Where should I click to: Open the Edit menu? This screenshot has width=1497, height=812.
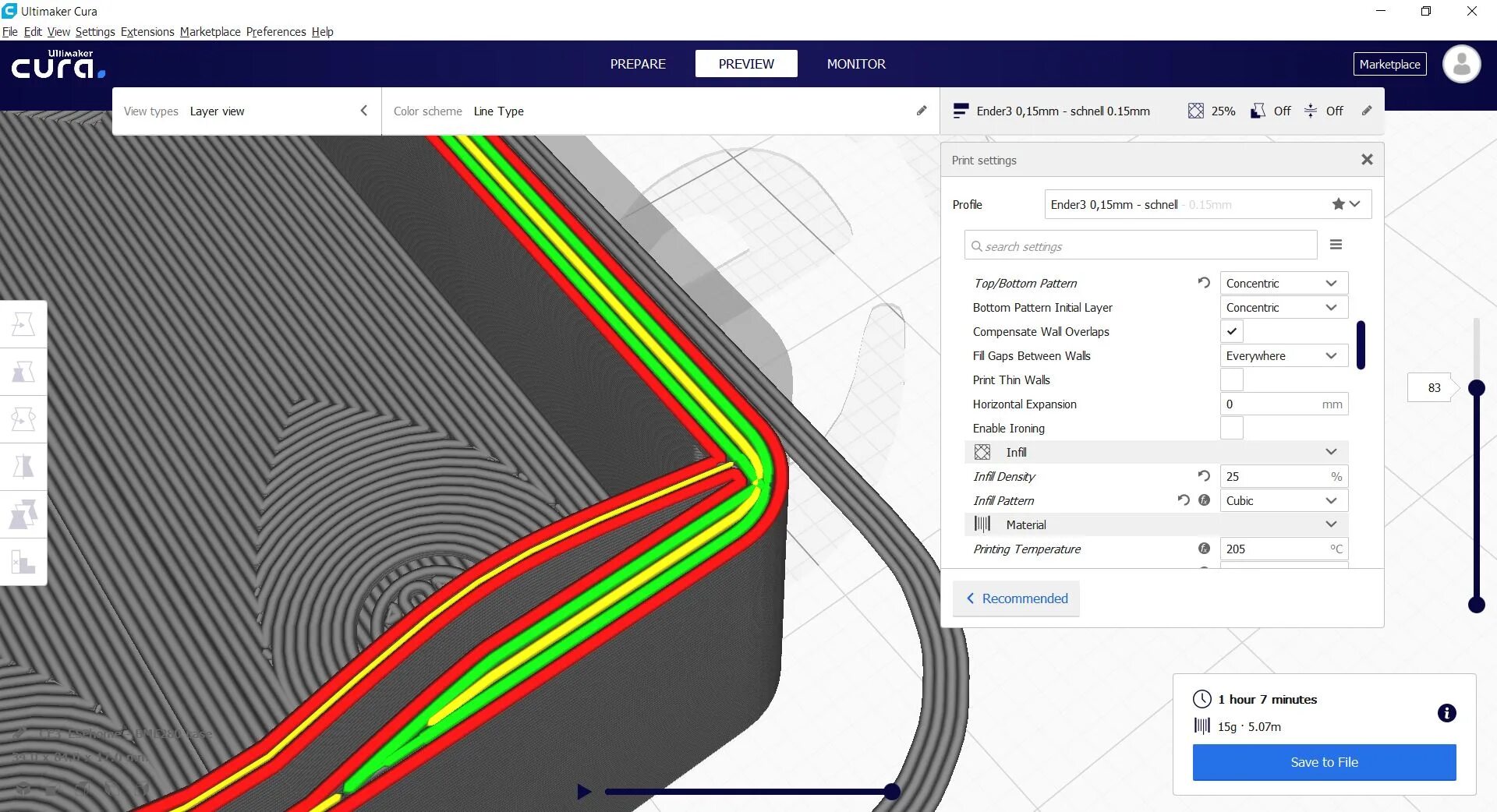[33, 32]
